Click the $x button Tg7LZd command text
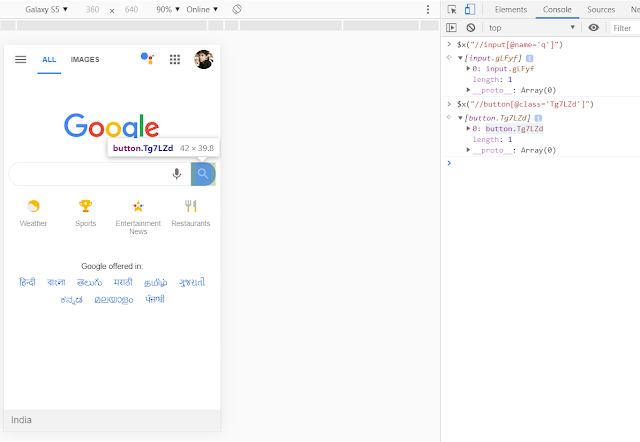The image size is (640, 442). pos(525,104)
